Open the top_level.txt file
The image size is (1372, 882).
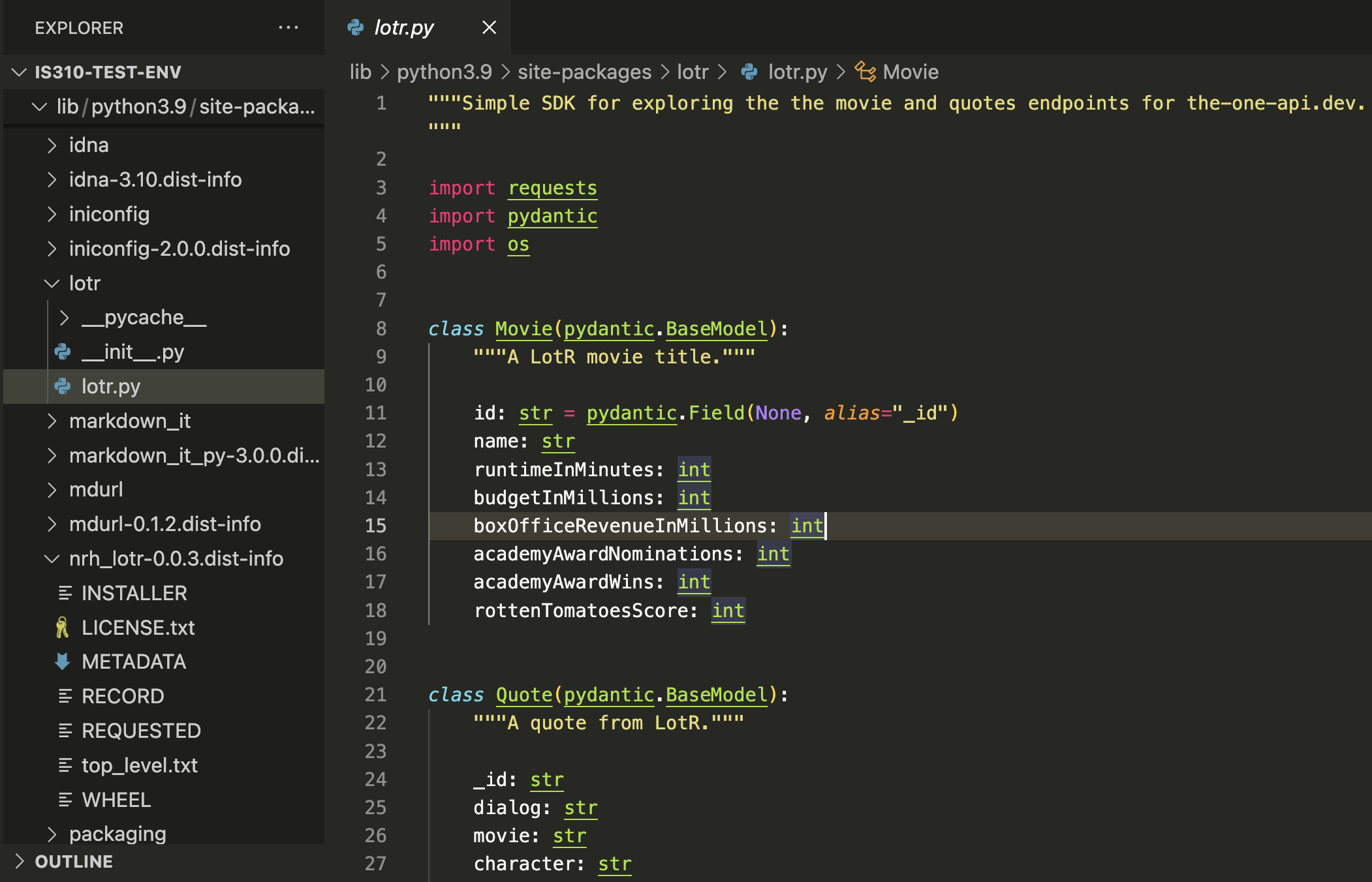(x=139, y=765)
